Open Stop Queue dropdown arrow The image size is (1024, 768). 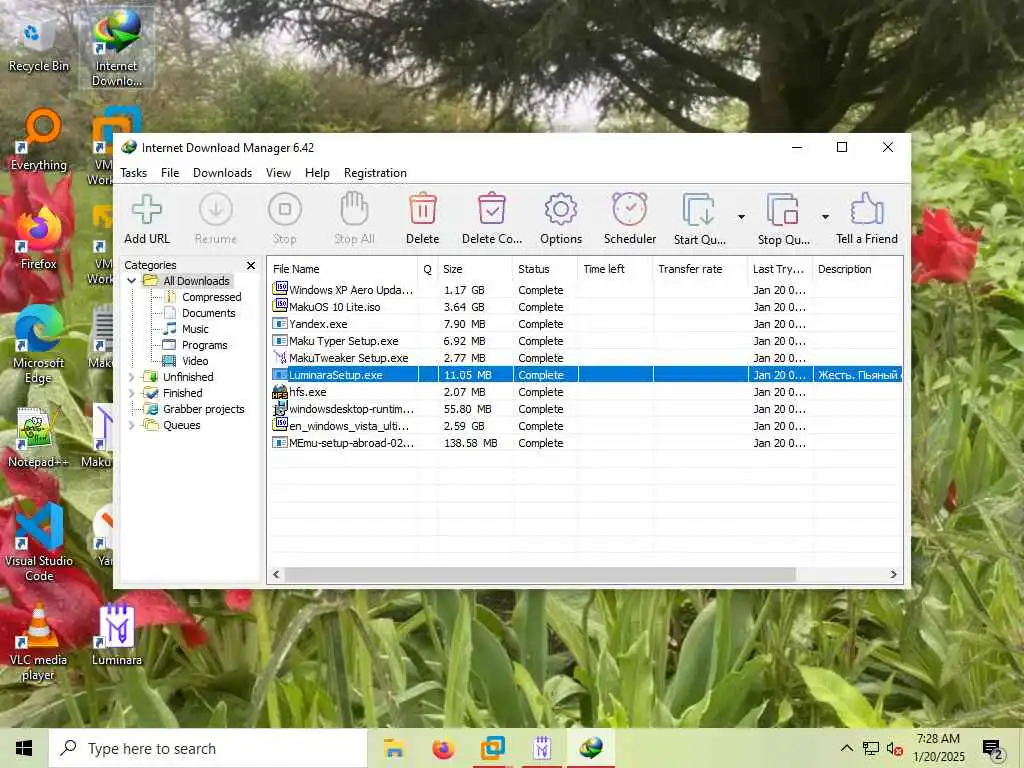point(825,216)
